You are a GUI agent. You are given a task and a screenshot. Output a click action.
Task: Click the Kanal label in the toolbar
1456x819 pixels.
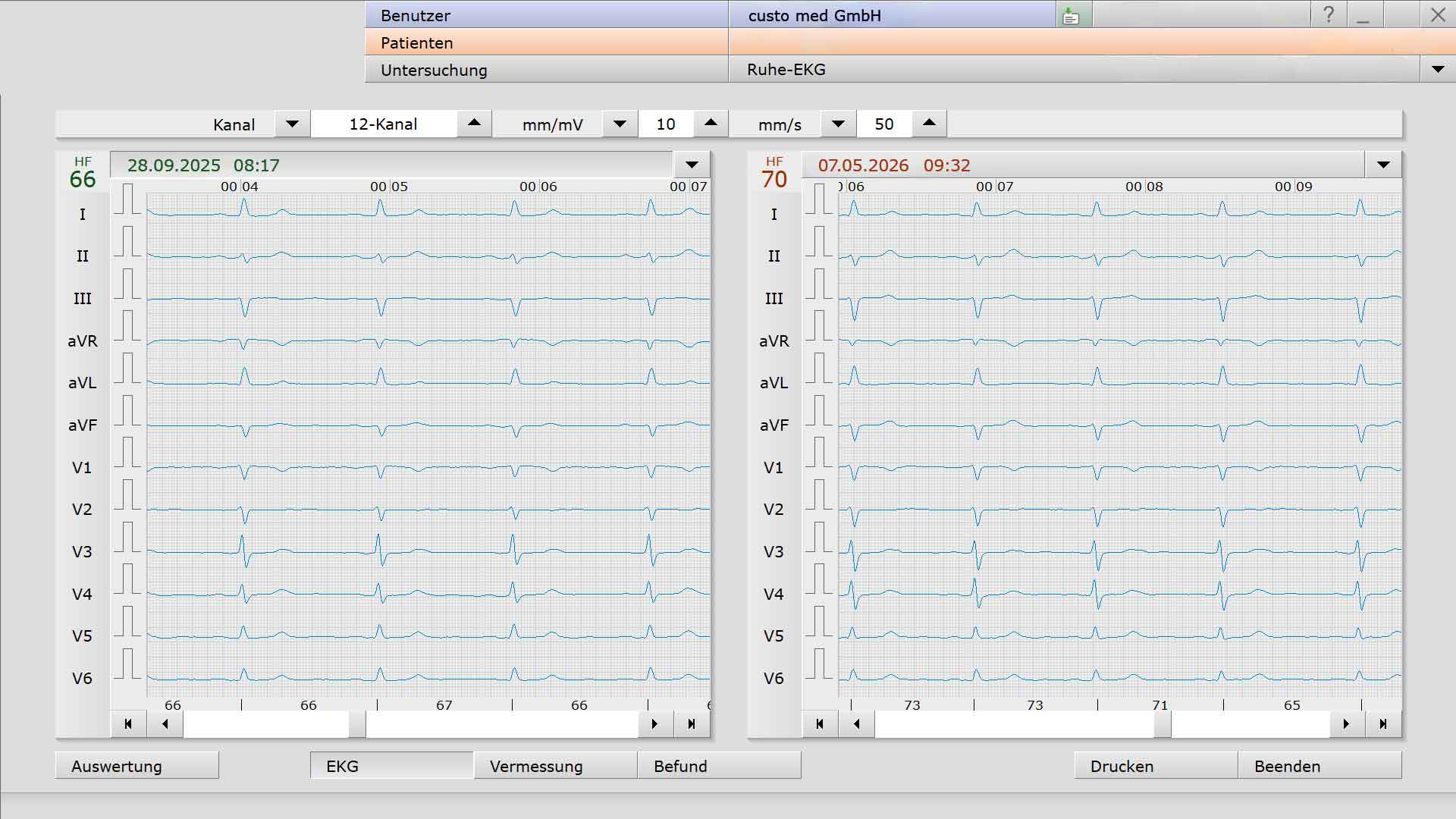234,124
